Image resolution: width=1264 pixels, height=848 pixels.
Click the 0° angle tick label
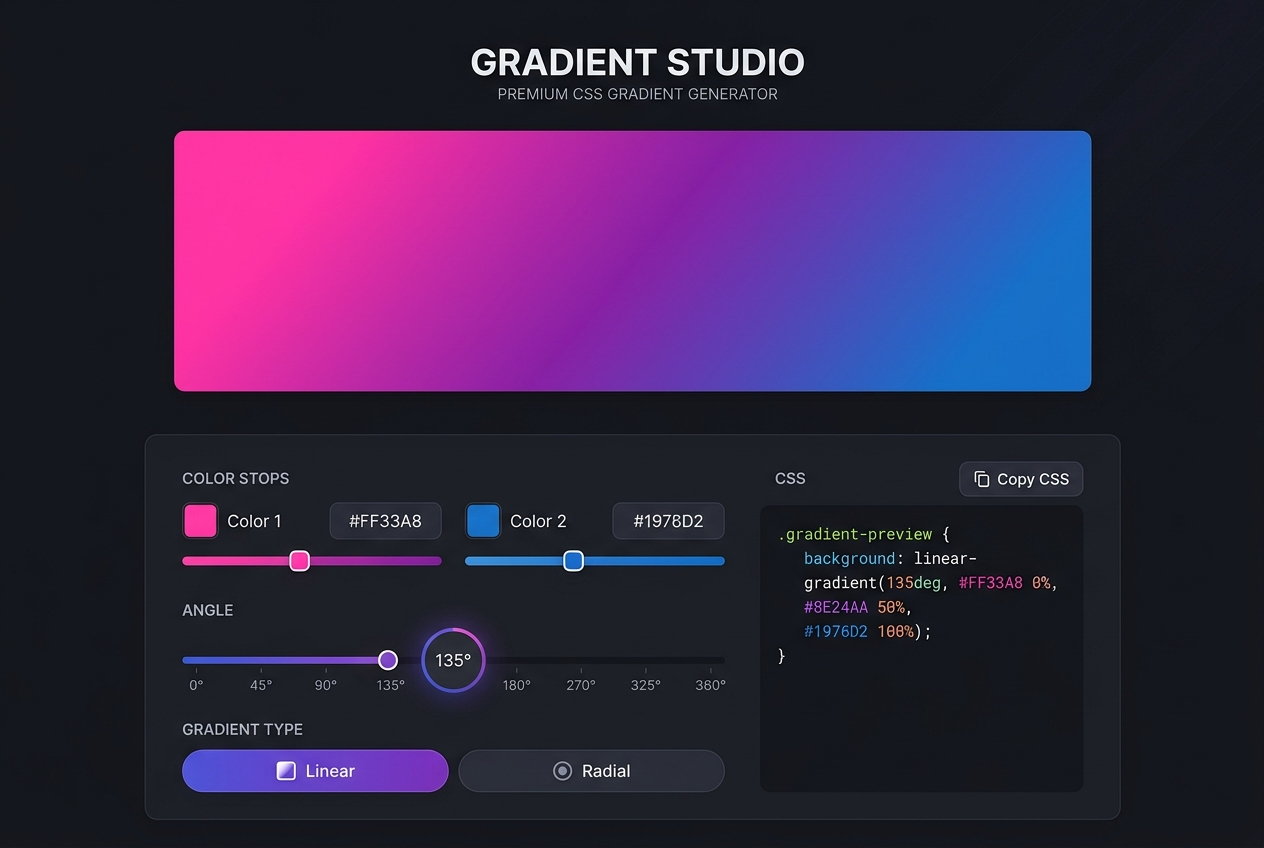196,685
